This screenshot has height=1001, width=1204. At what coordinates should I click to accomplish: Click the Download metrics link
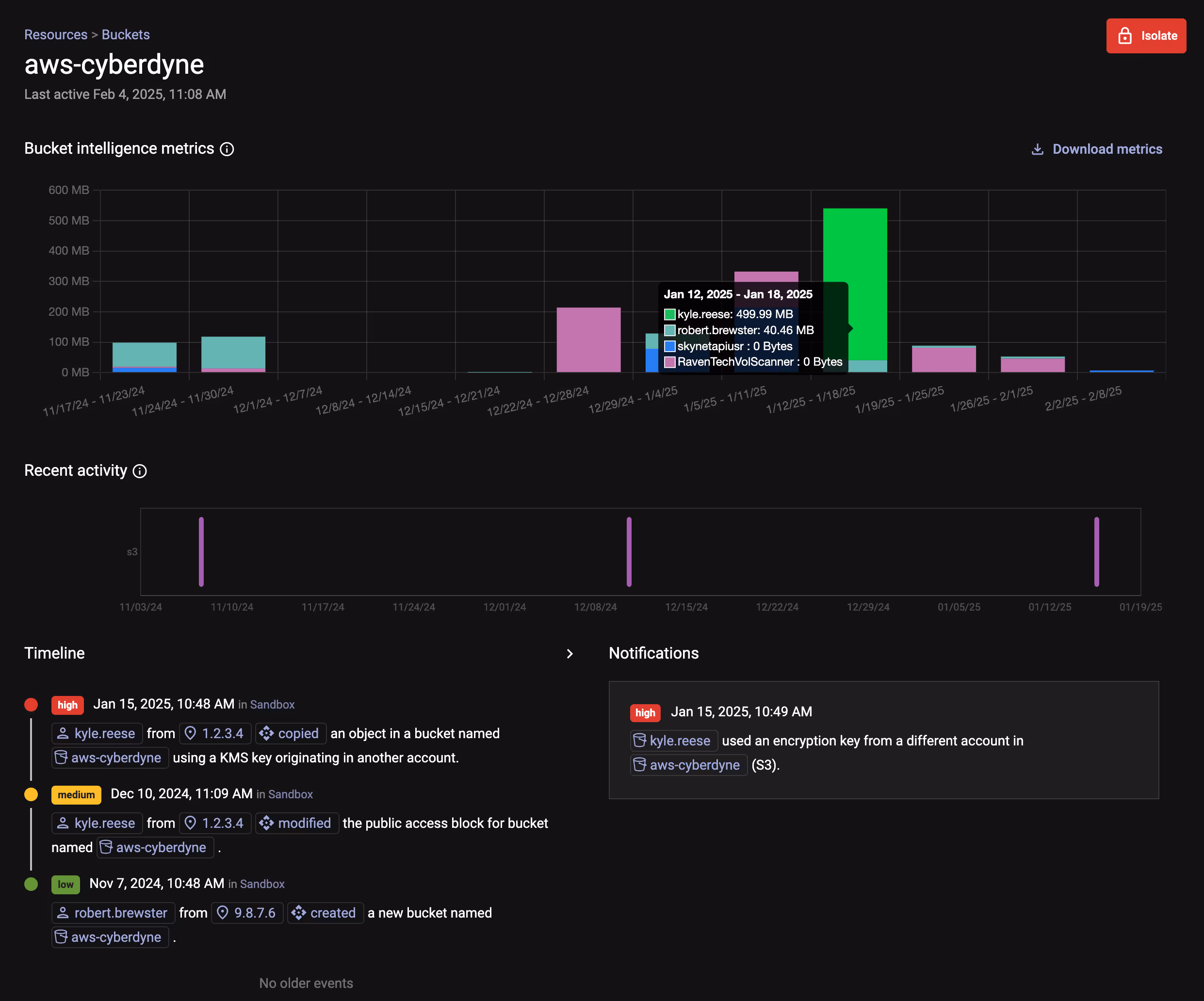click(1096, 149)
